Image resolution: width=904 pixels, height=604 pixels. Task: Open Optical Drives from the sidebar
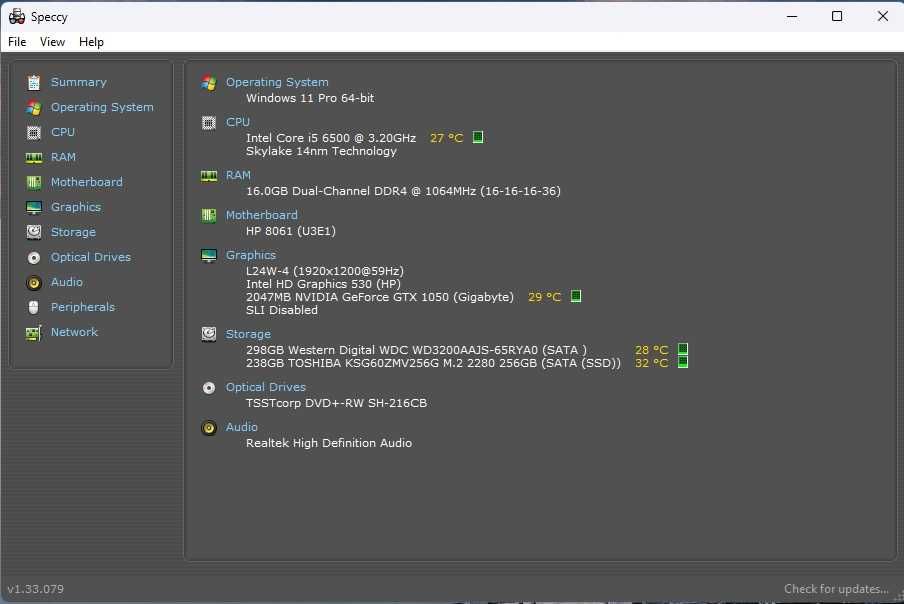coord(91,257)
